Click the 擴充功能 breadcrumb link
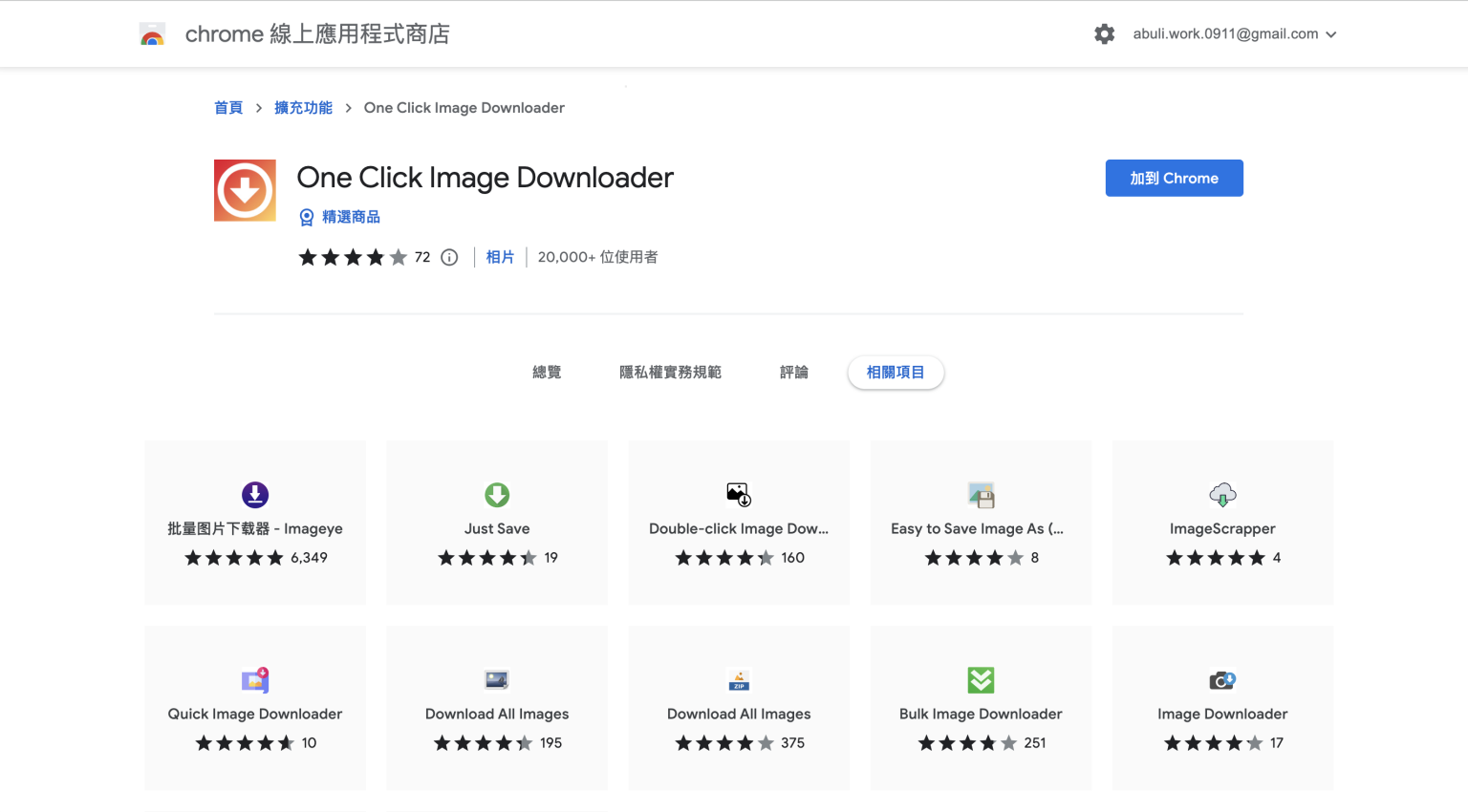 303,107
